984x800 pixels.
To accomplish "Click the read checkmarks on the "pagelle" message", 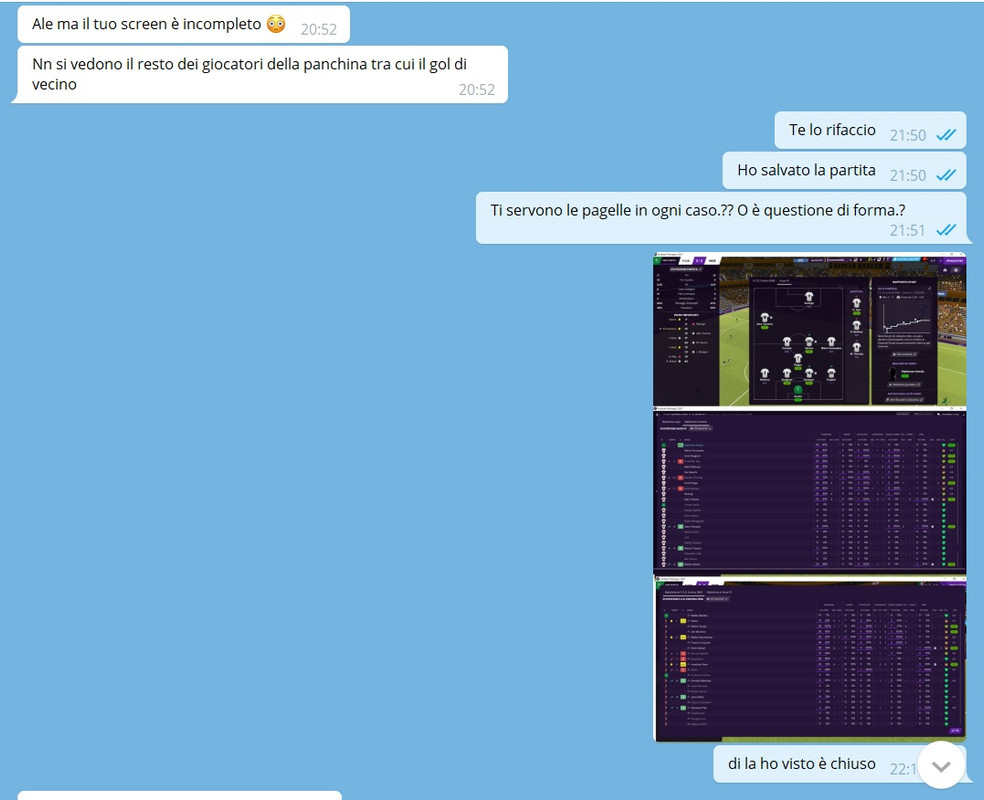I will coord(946,230).
